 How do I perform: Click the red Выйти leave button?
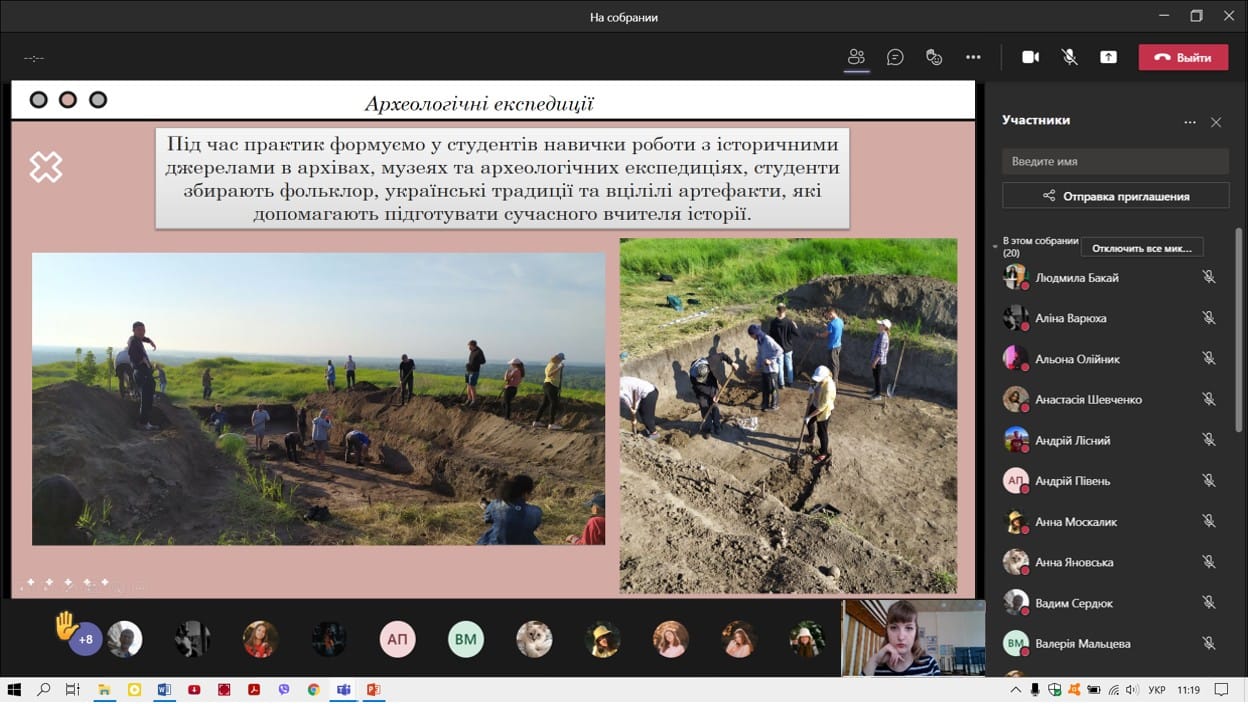(x=1183, y=57)
